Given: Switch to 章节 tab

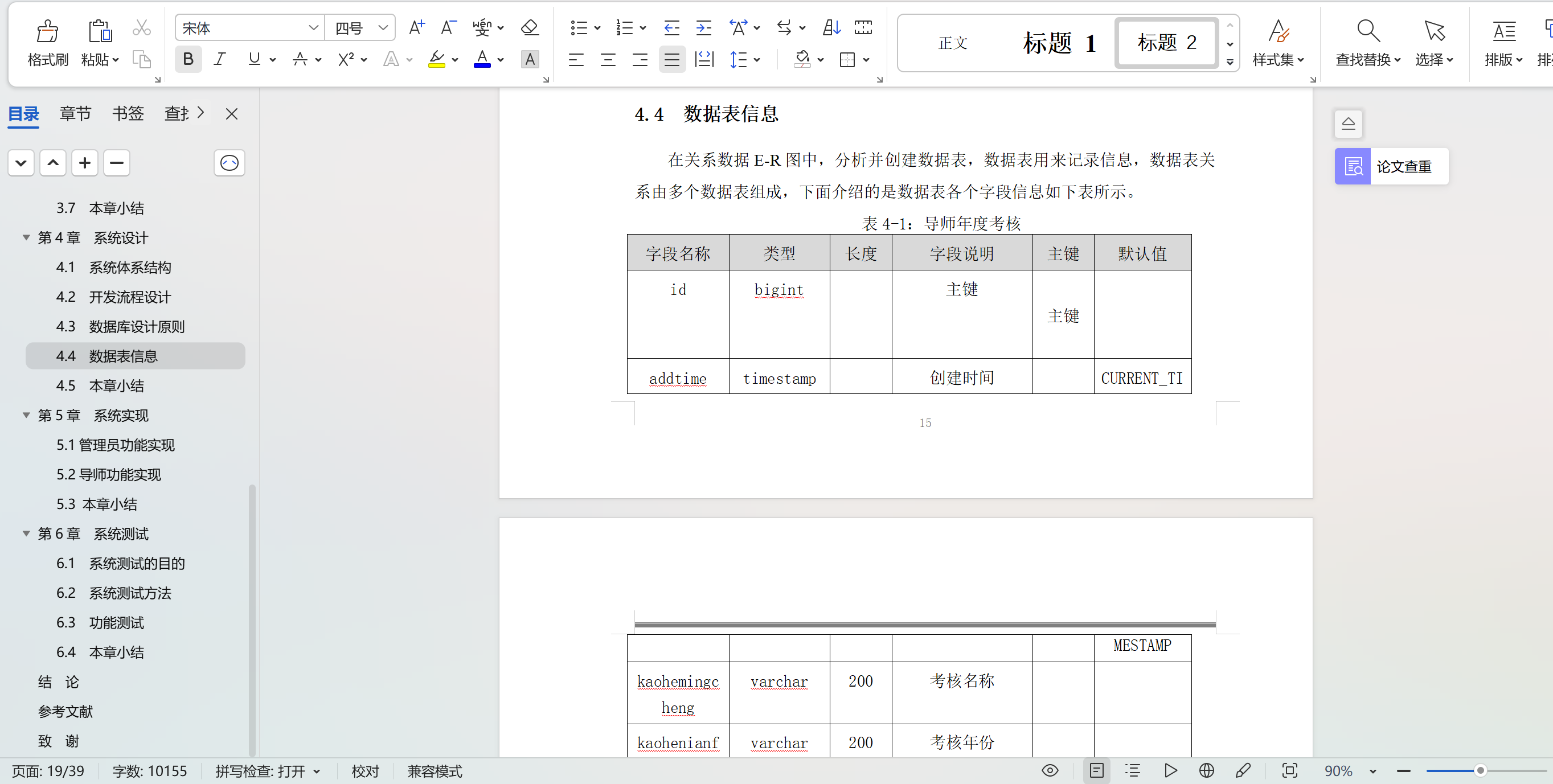Looking at the screenshot, I should [x=75, y=113].
